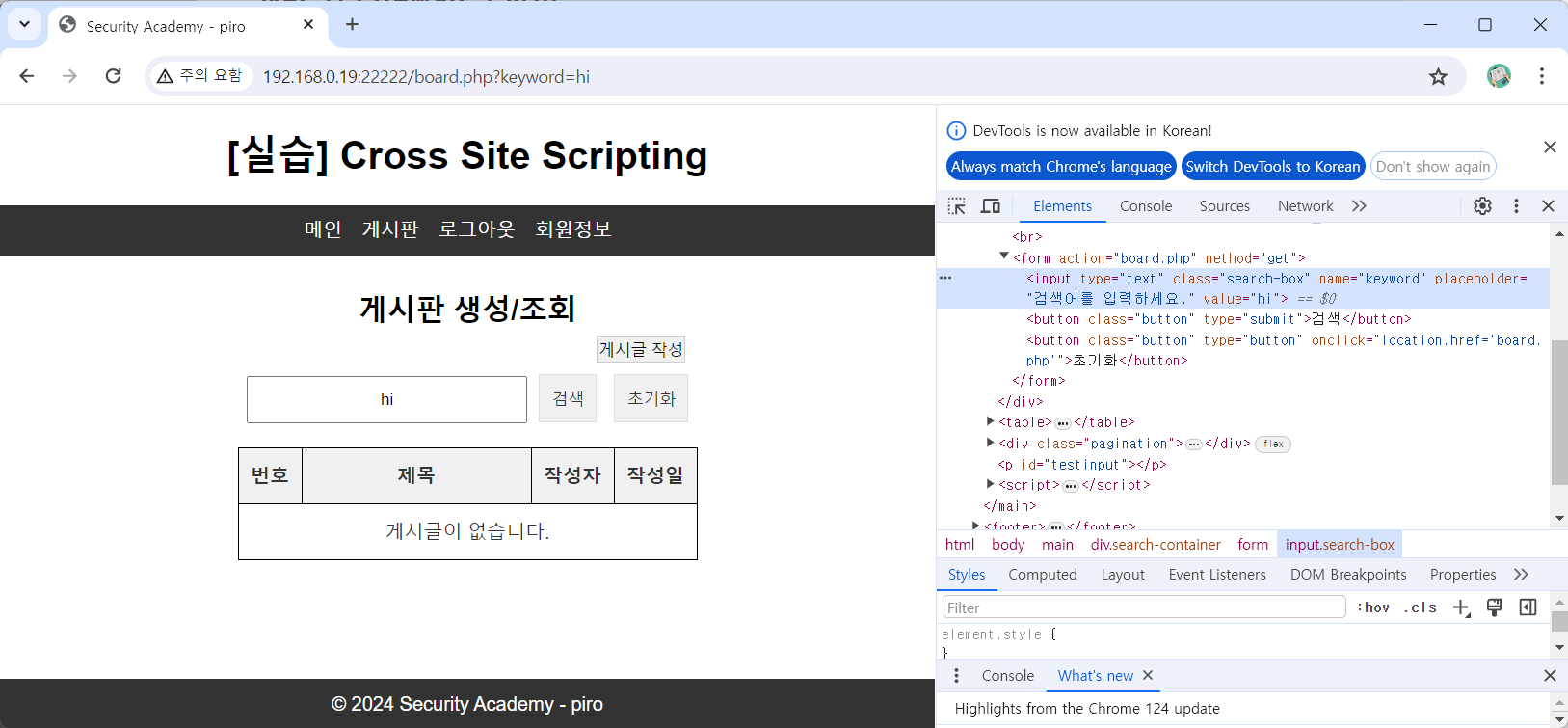
Task: Click the 로그아웃 nav link
Action: click(x=477, y=229)
